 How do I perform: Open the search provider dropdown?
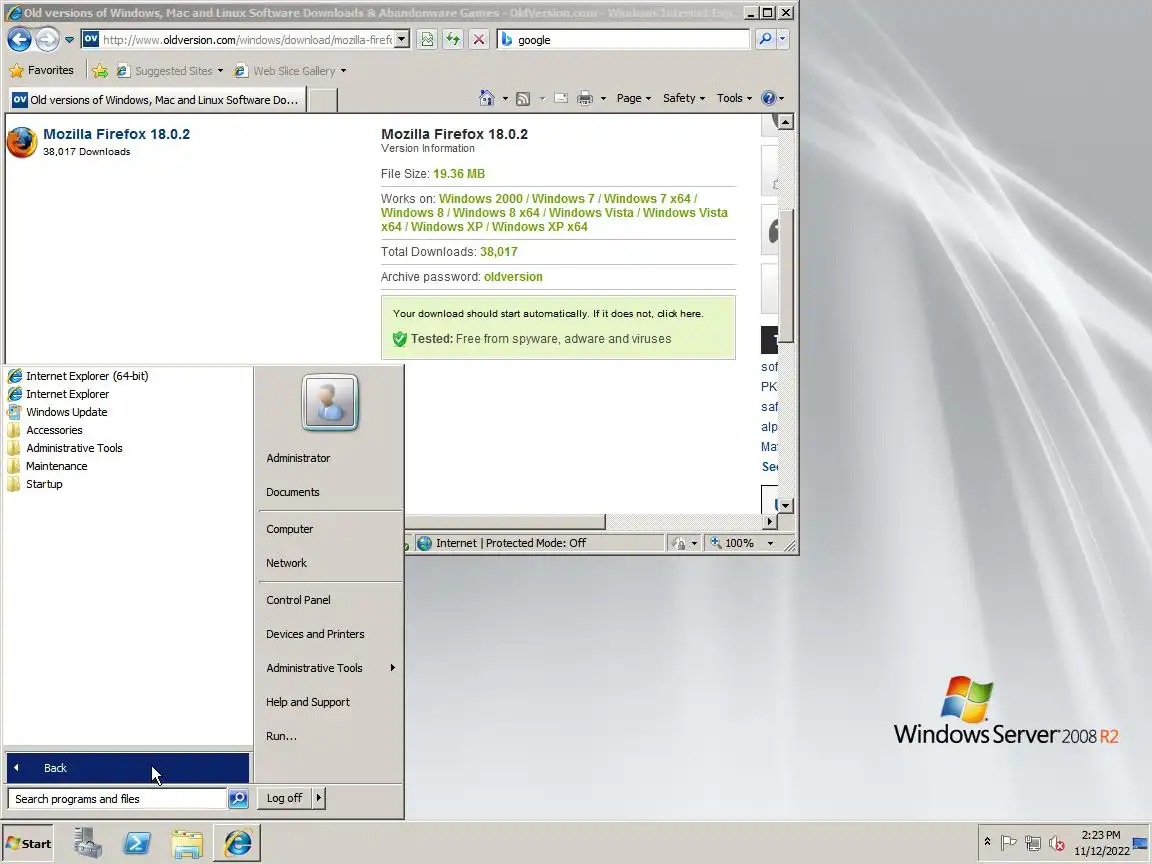coord(782,39)
